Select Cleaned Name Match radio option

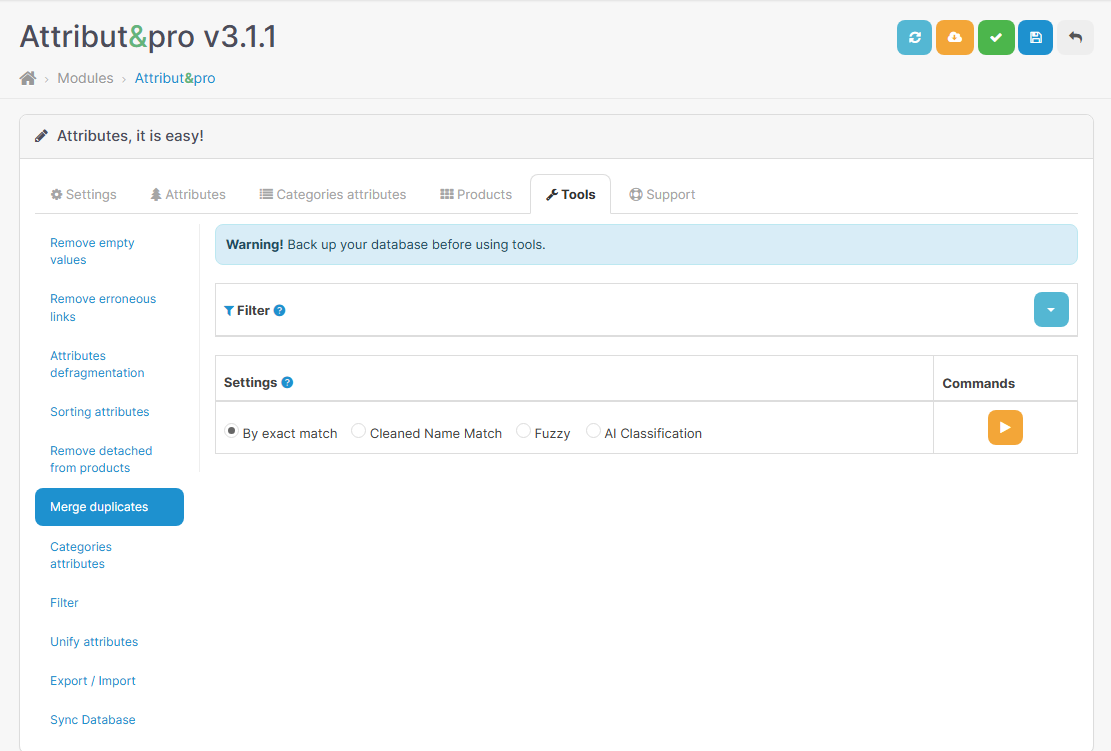359,431
